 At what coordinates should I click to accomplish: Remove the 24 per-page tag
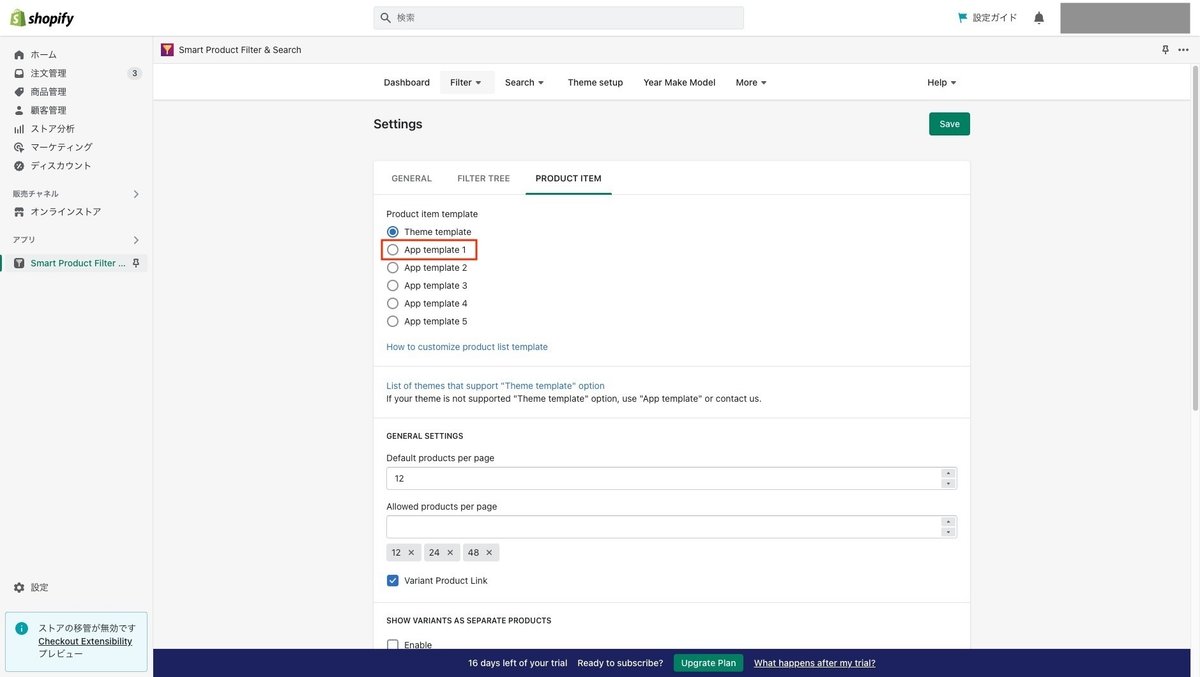tap(450, 552)
